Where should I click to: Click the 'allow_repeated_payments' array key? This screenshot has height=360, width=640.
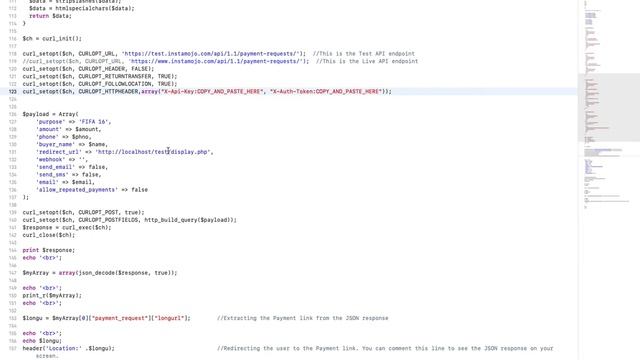click(x=77, y=190)
